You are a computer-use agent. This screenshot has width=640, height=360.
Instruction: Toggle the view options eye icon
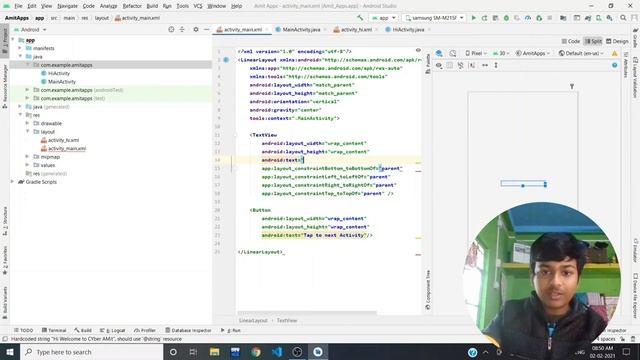tap(439, 65)
